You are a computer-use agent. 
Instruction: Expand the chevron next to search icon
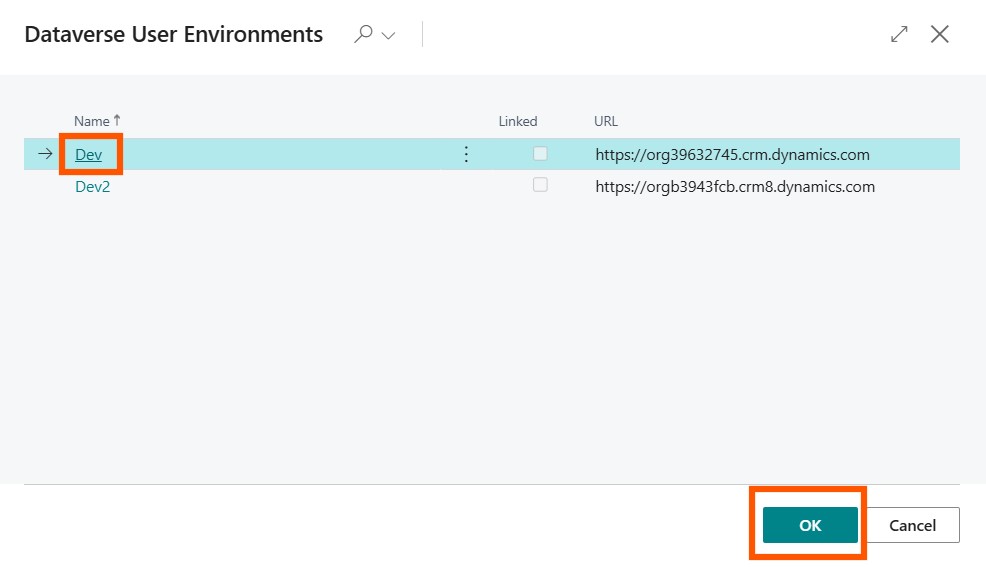388,36
